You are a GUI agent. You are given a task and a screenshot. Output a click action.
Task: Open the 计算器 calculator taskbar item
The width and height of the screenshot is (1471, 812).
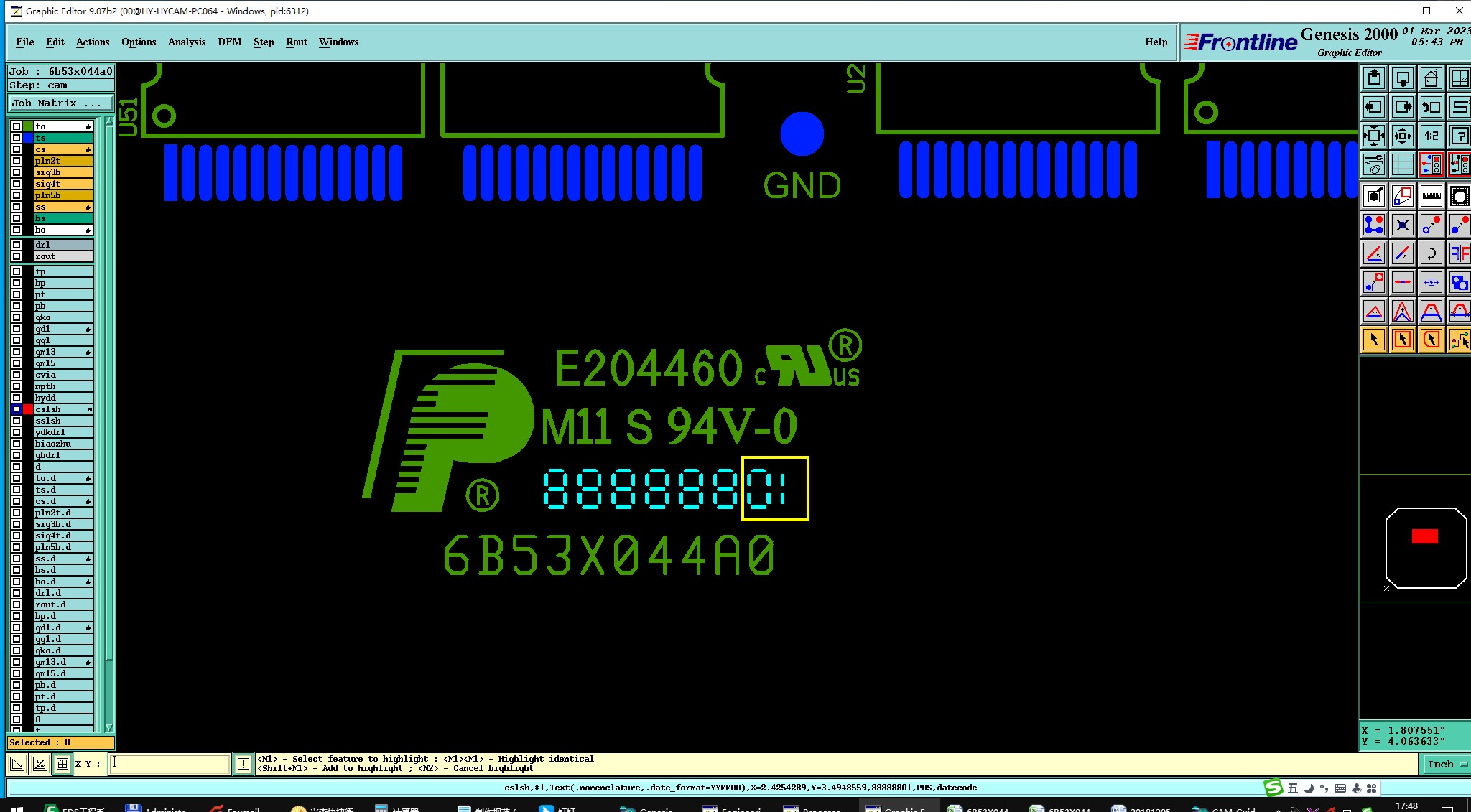click(397, 808)
